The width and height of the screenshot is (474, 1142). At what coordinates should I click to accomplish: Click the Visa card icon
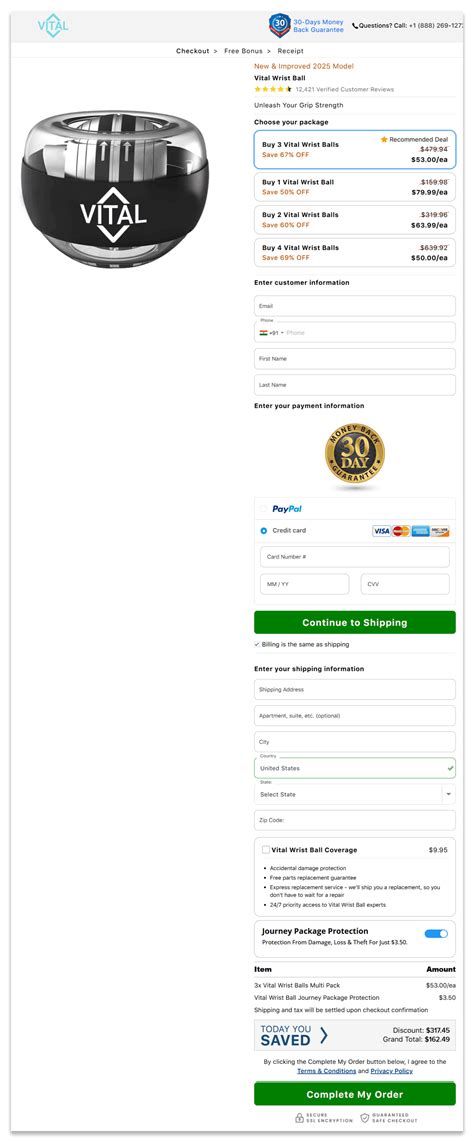pos(382,531)
